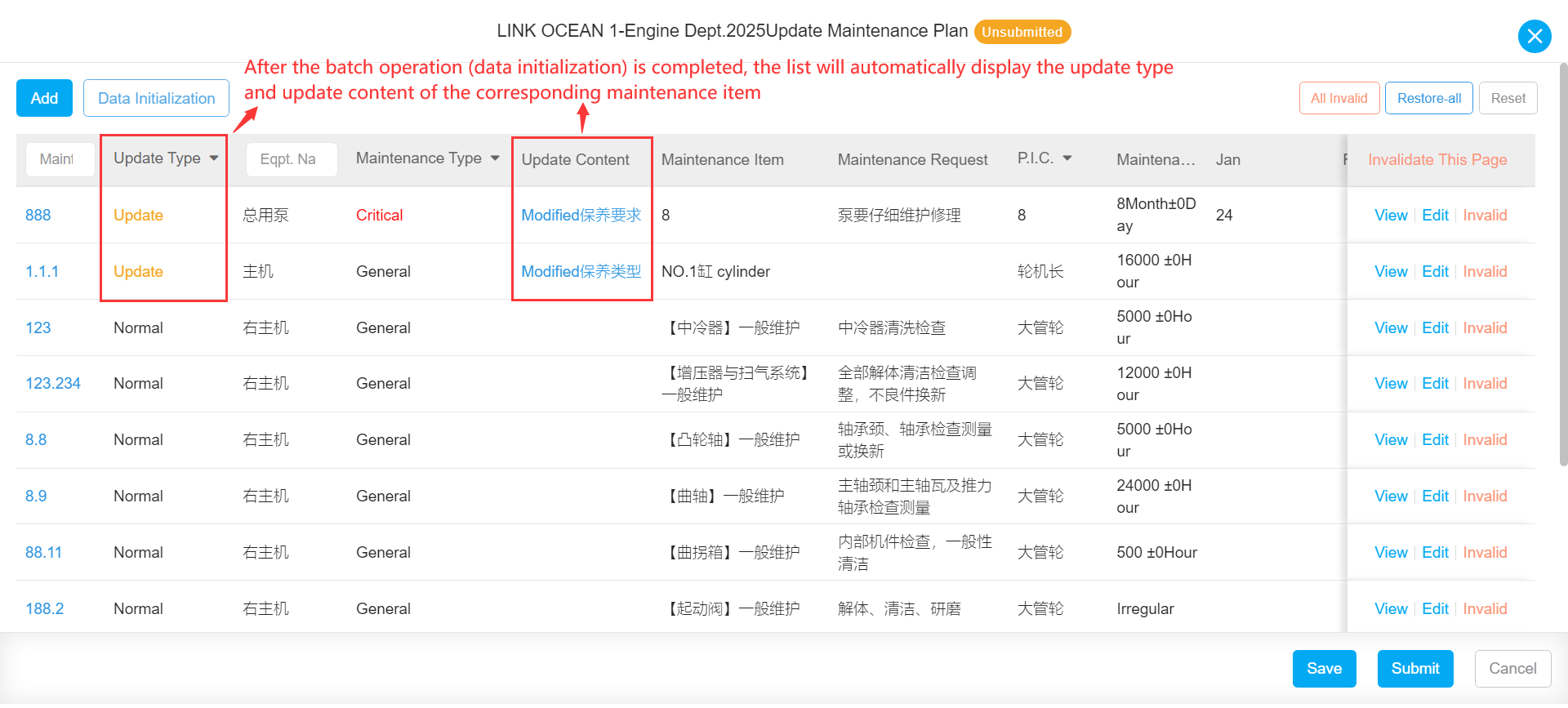
Task: Click Restore-all button
Action: pos(1429,98)
